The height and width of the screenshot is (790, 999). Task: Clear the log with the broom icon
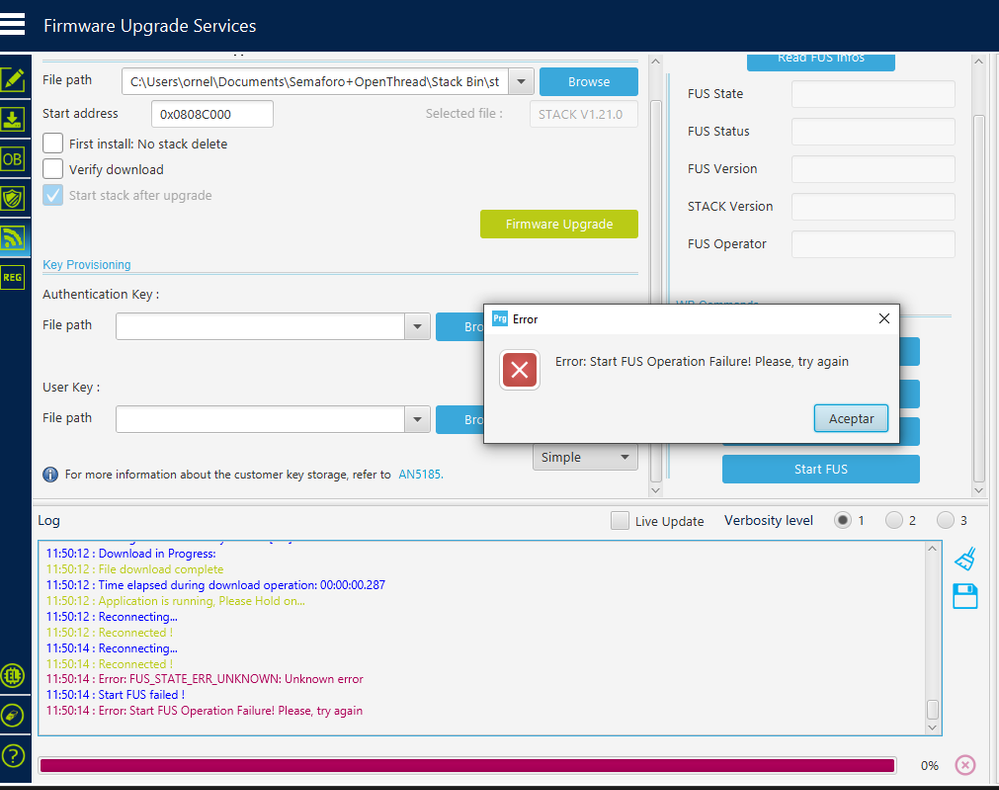pos(965,559)
